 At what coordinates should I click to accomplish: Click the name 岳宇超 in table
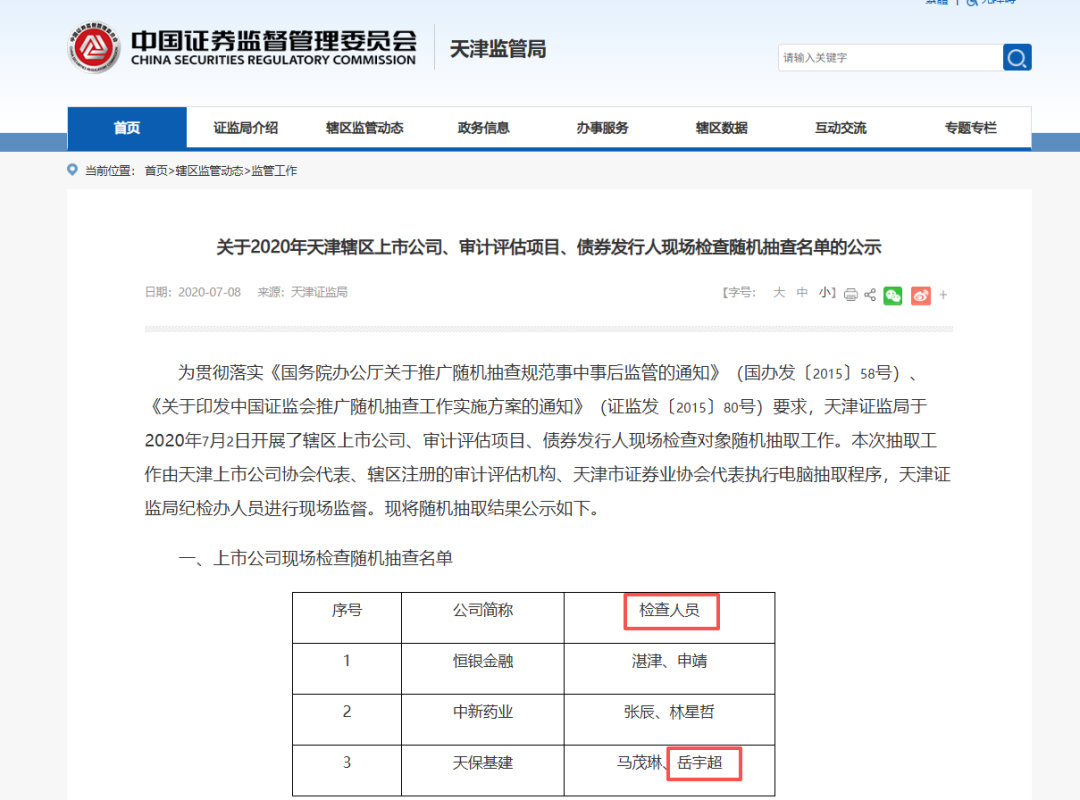pos(700,763)
